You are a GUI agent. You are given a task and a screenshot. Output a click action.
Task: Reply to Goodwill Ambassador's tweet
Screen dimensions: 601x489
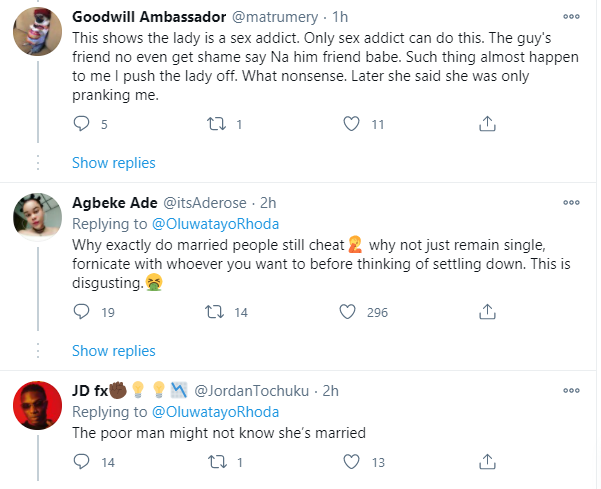(x=84, y=124)
